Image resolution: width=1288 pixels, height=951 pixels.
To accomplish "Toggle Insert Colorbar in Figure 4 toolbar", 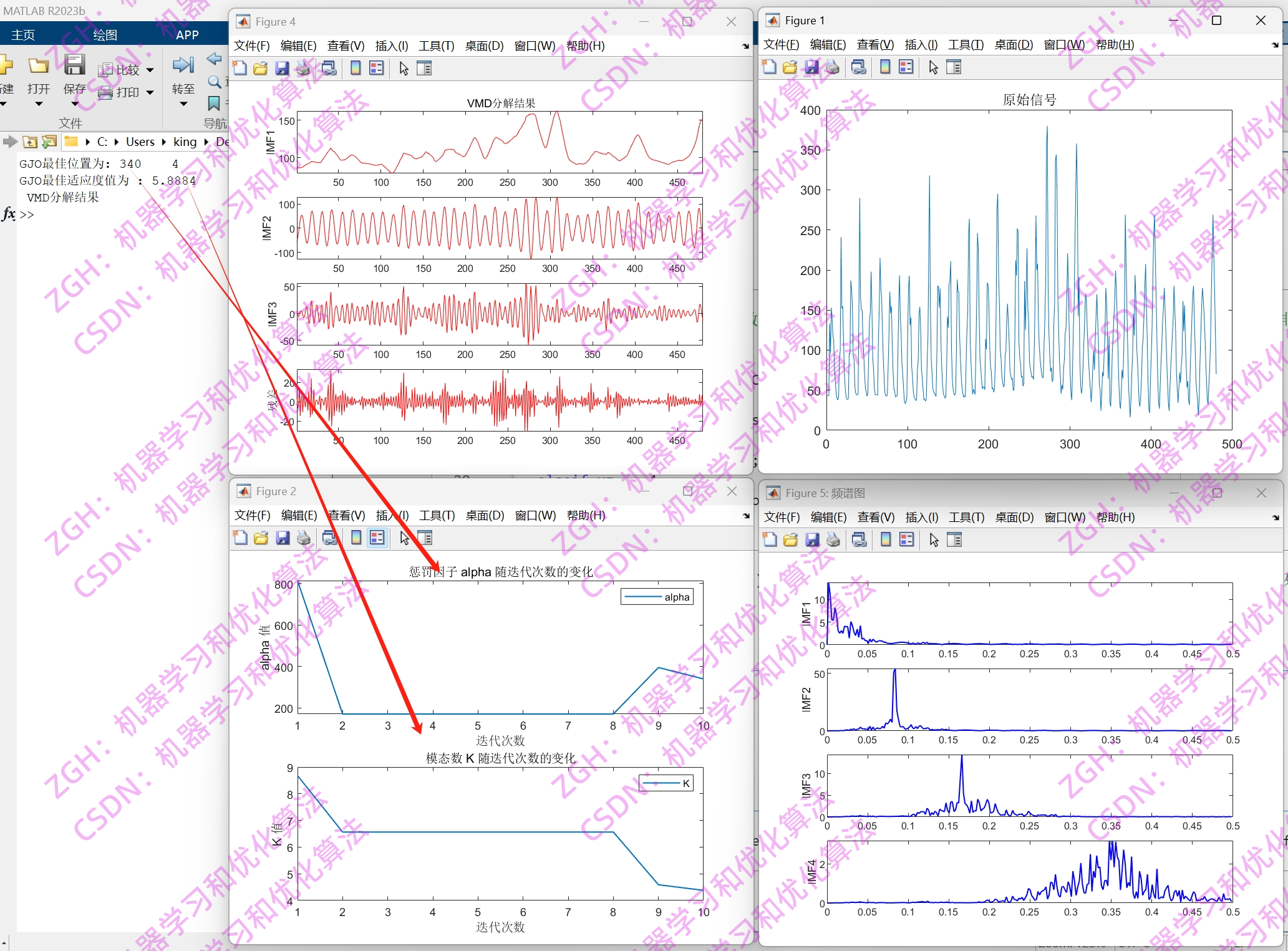I will click(356, 69).
